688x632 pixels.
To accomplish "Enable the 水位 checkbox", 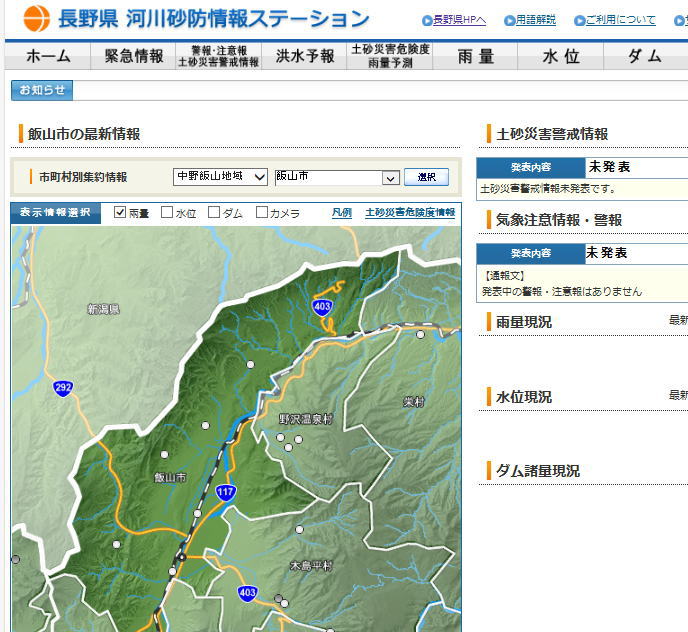I will (167, 212).
